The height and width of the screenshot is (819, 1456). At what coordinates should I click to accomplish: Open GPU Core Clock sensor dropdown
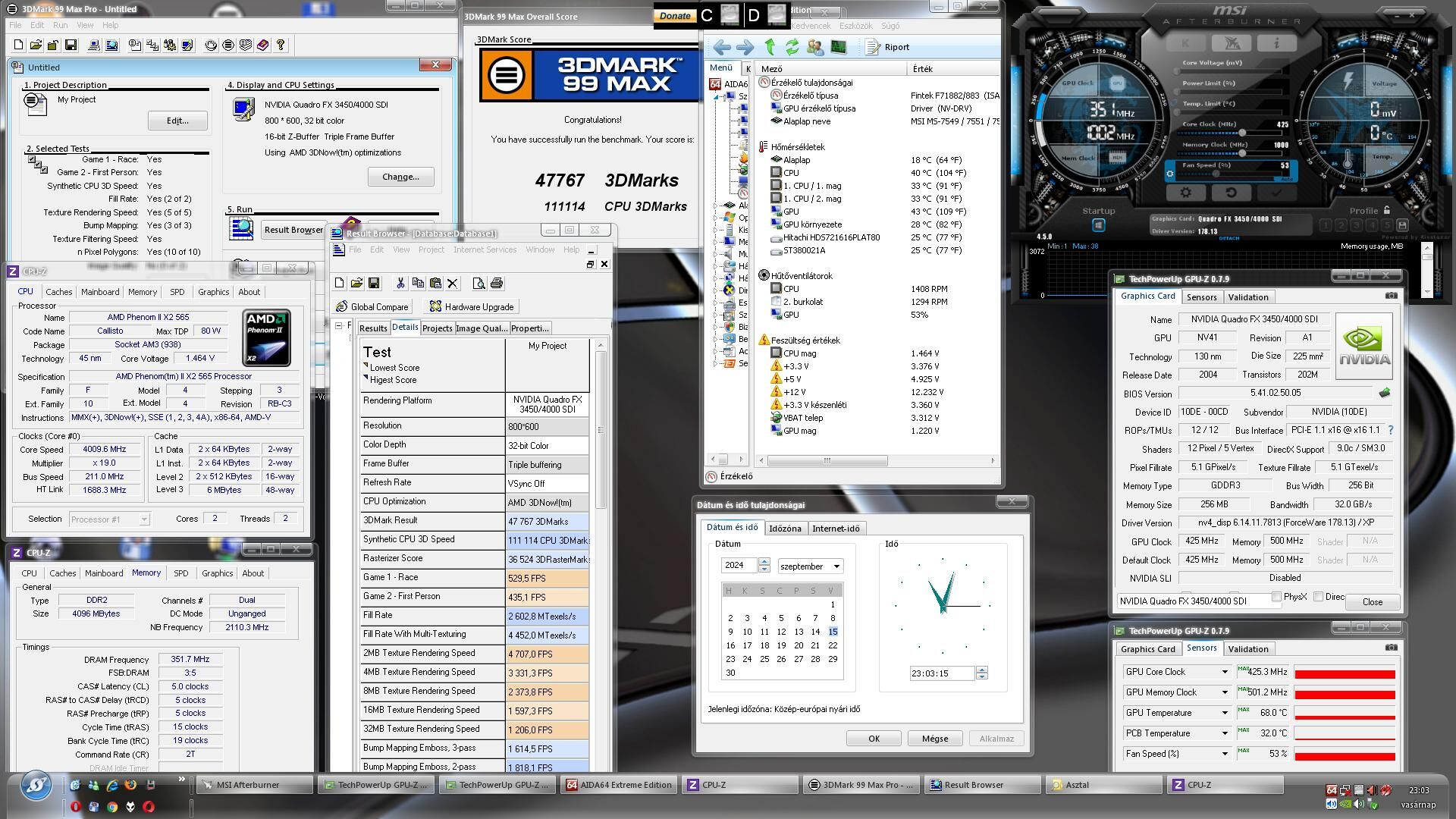[x=1224, y=672]
